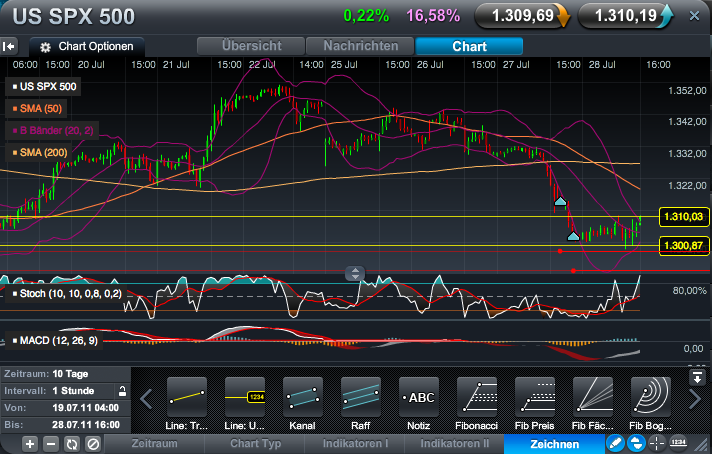This screenshot has width=712, height=454.
Task: Switch to the Indikatoren I tab
Action: (x=355, y=444)
